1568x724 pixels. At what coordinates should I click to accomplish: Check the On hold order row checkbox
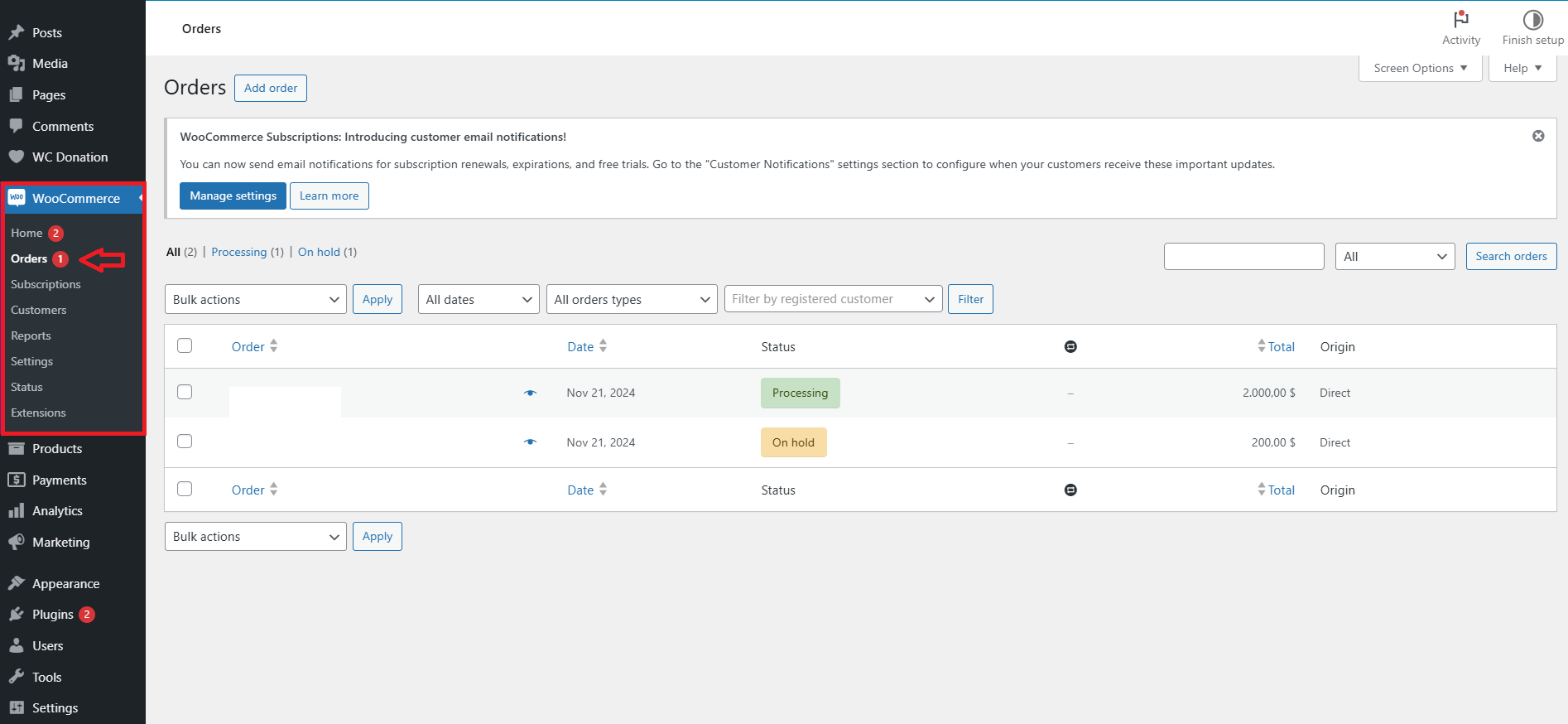point(185,441)
